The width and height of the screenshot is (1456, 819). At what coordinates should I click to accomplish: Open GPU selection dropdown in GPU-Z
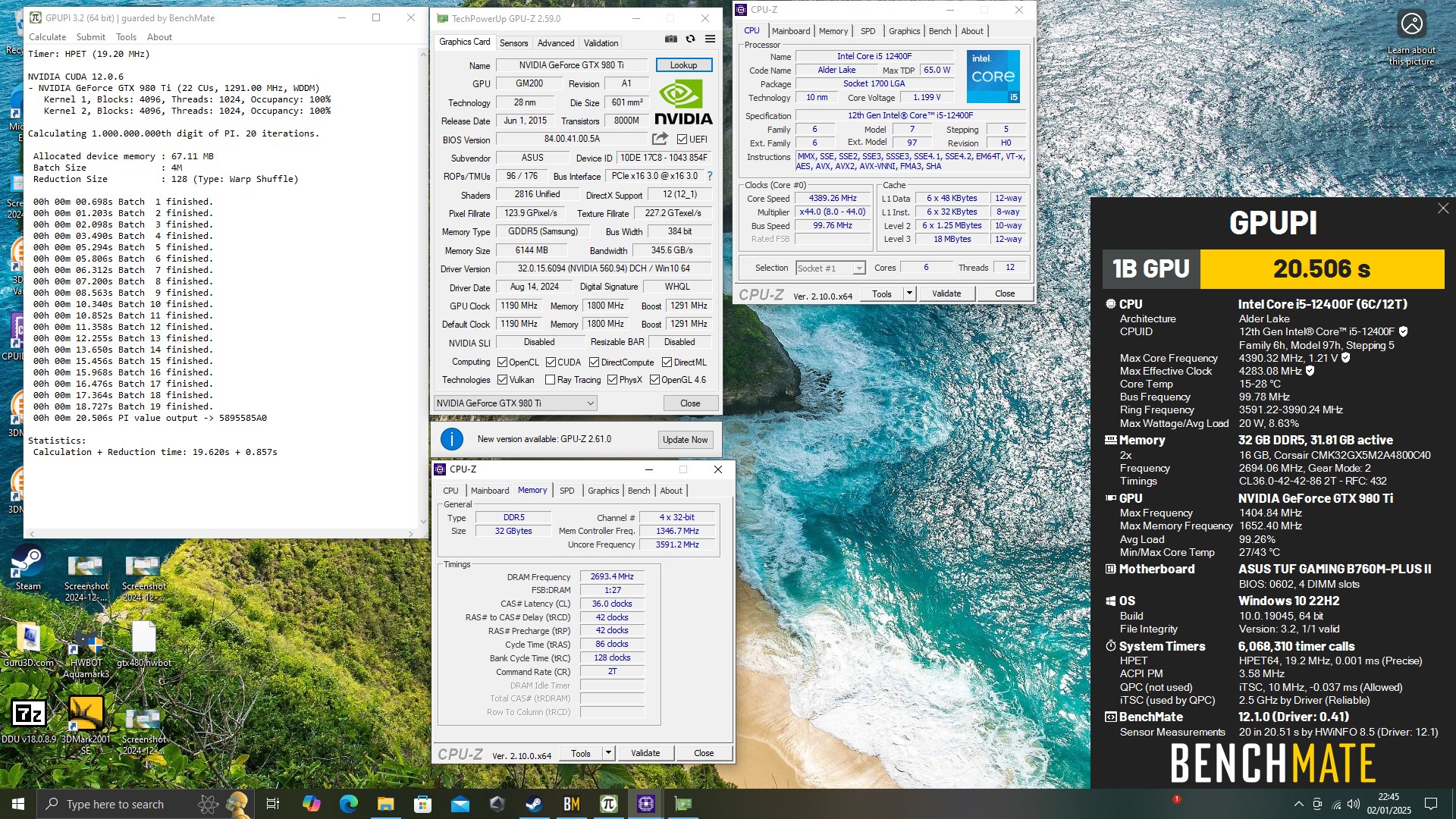(515, 403)
